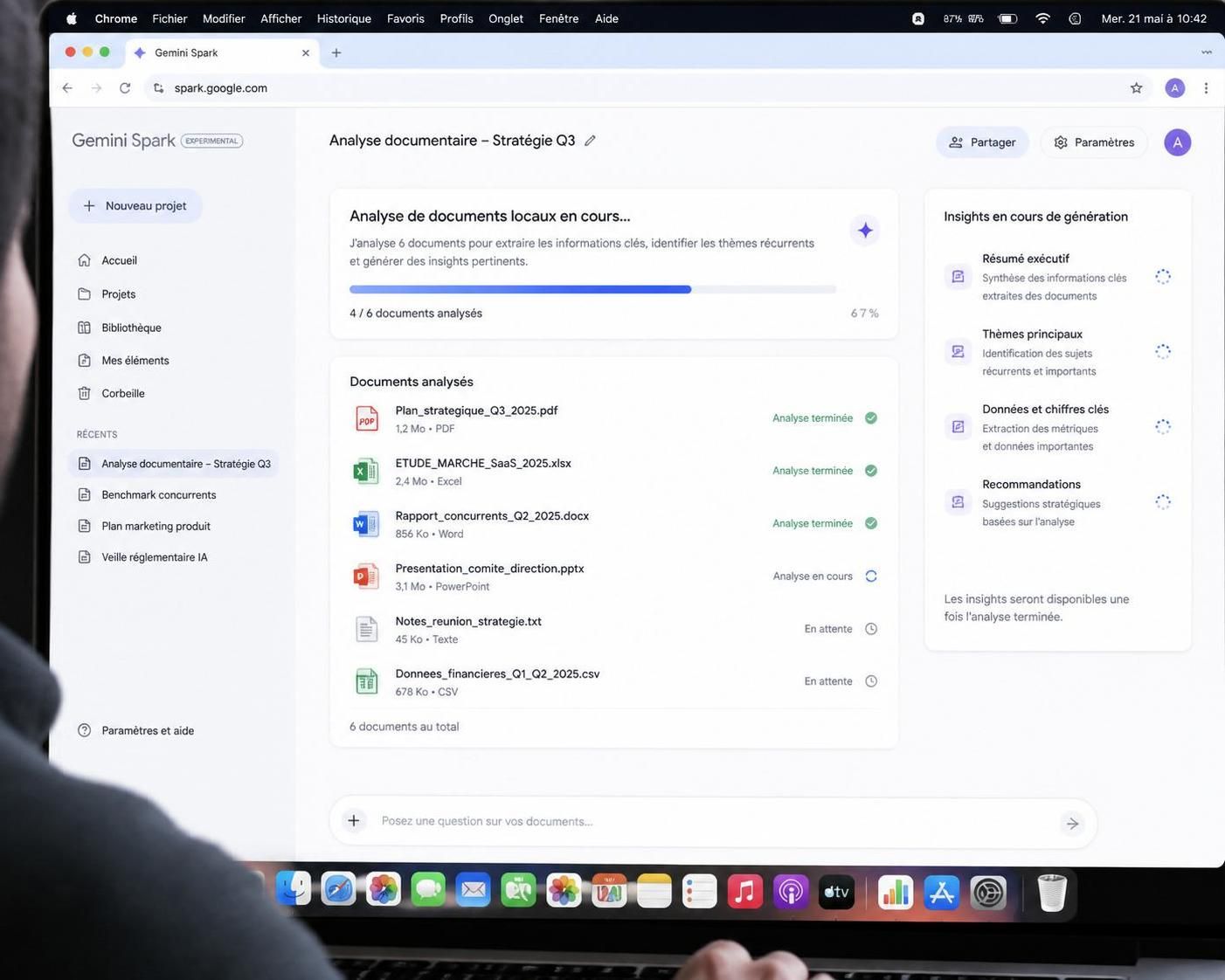Select recent Analyse documentaire – Stratégie Q3
The width and height of the screenshot is (1225, 980).
[173, 464]
